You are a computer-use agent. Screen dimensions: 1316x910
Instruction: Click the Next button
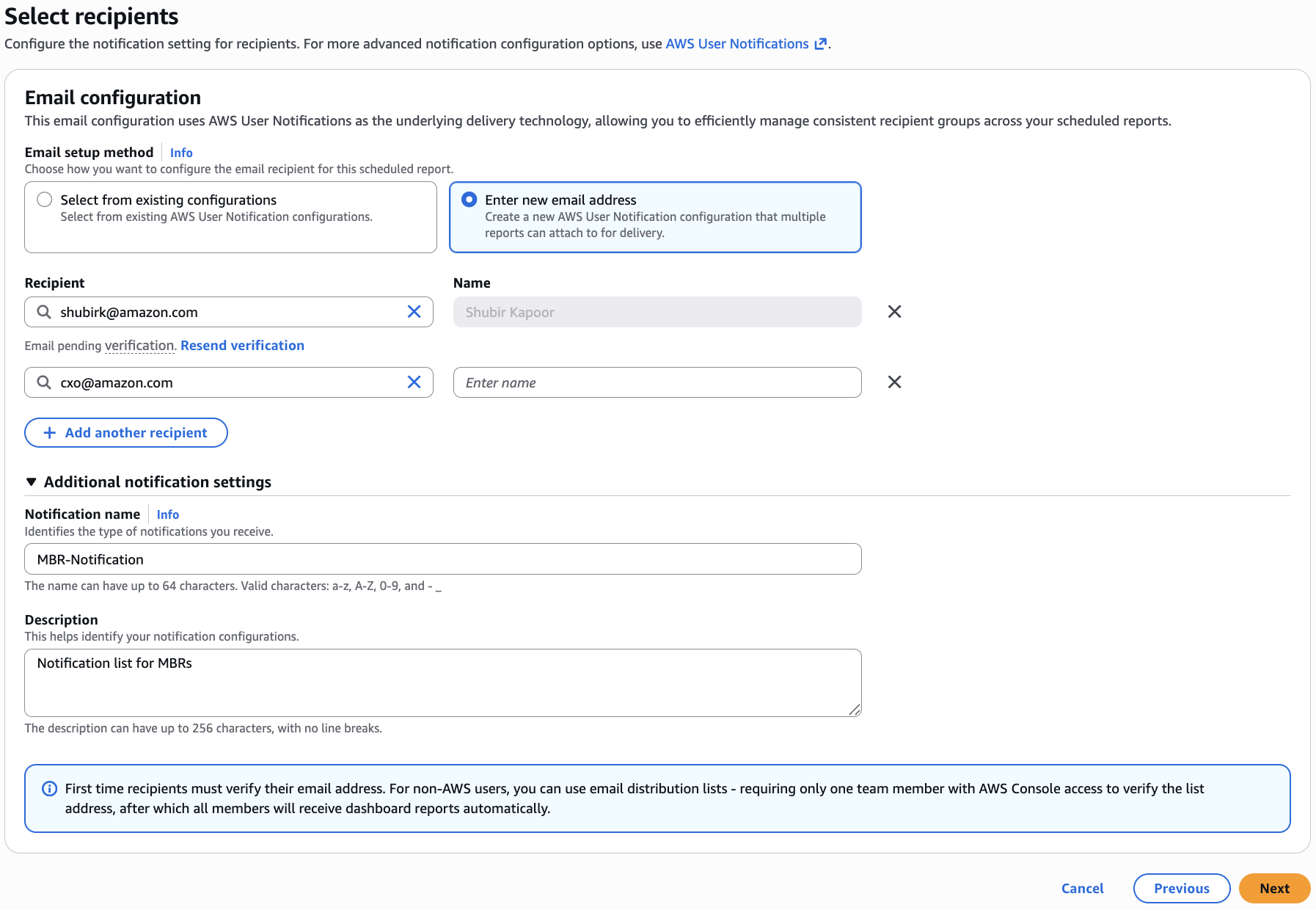(1274, 888)
